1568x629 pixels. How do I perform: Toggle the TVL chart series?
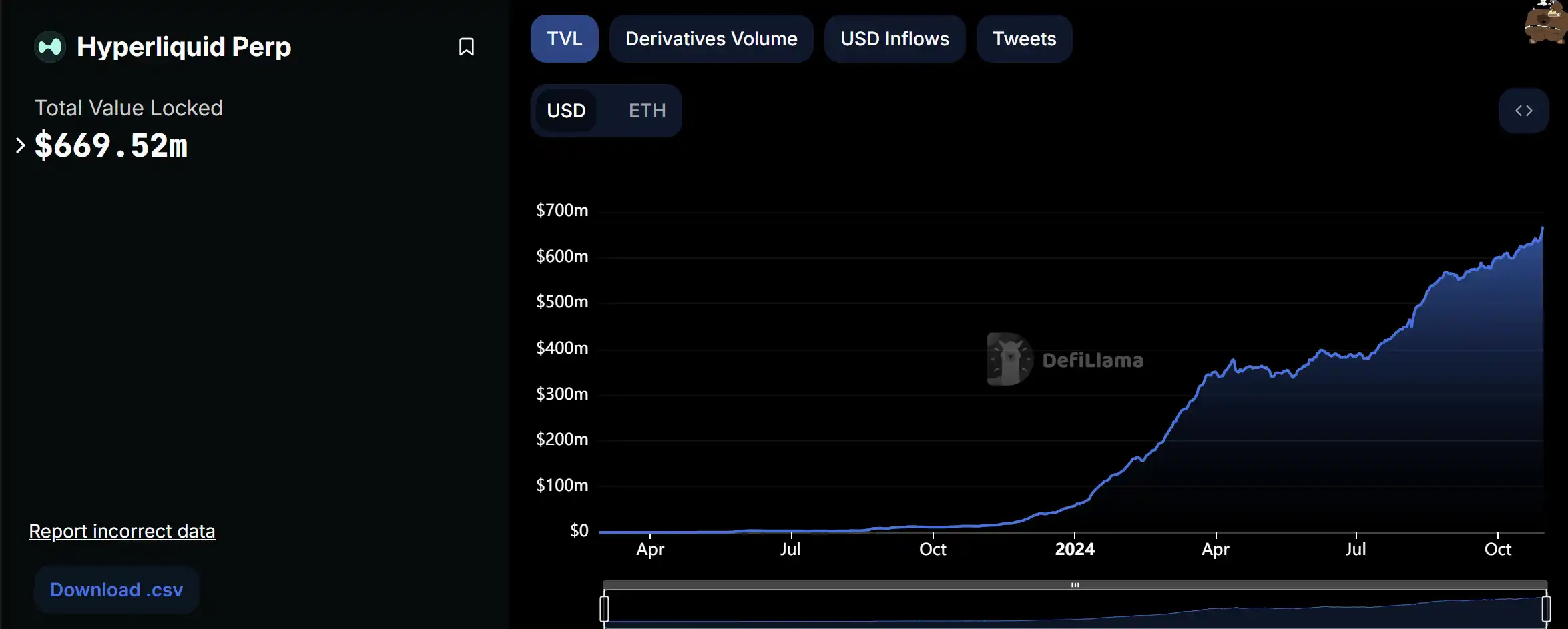[564, 39]
